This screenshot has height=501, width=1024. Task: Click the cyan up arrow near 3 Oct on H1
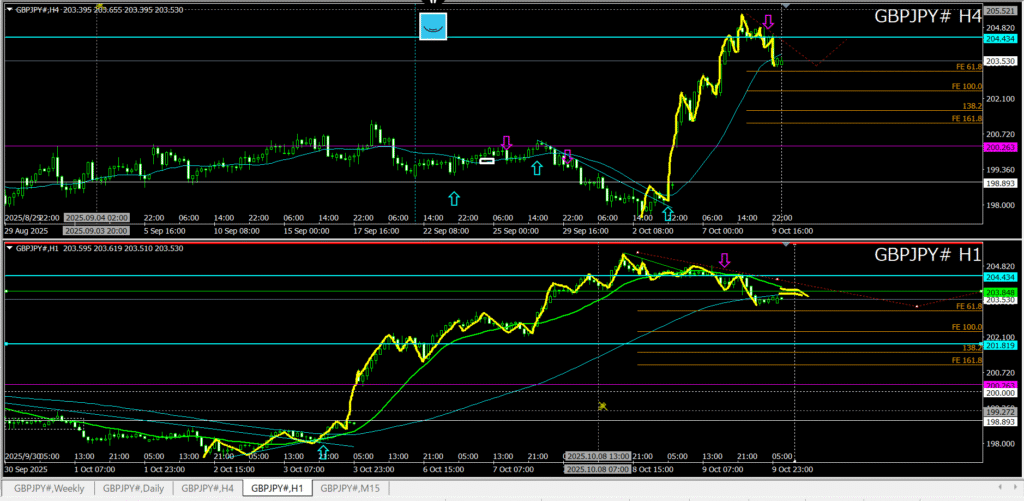(323, 453)
